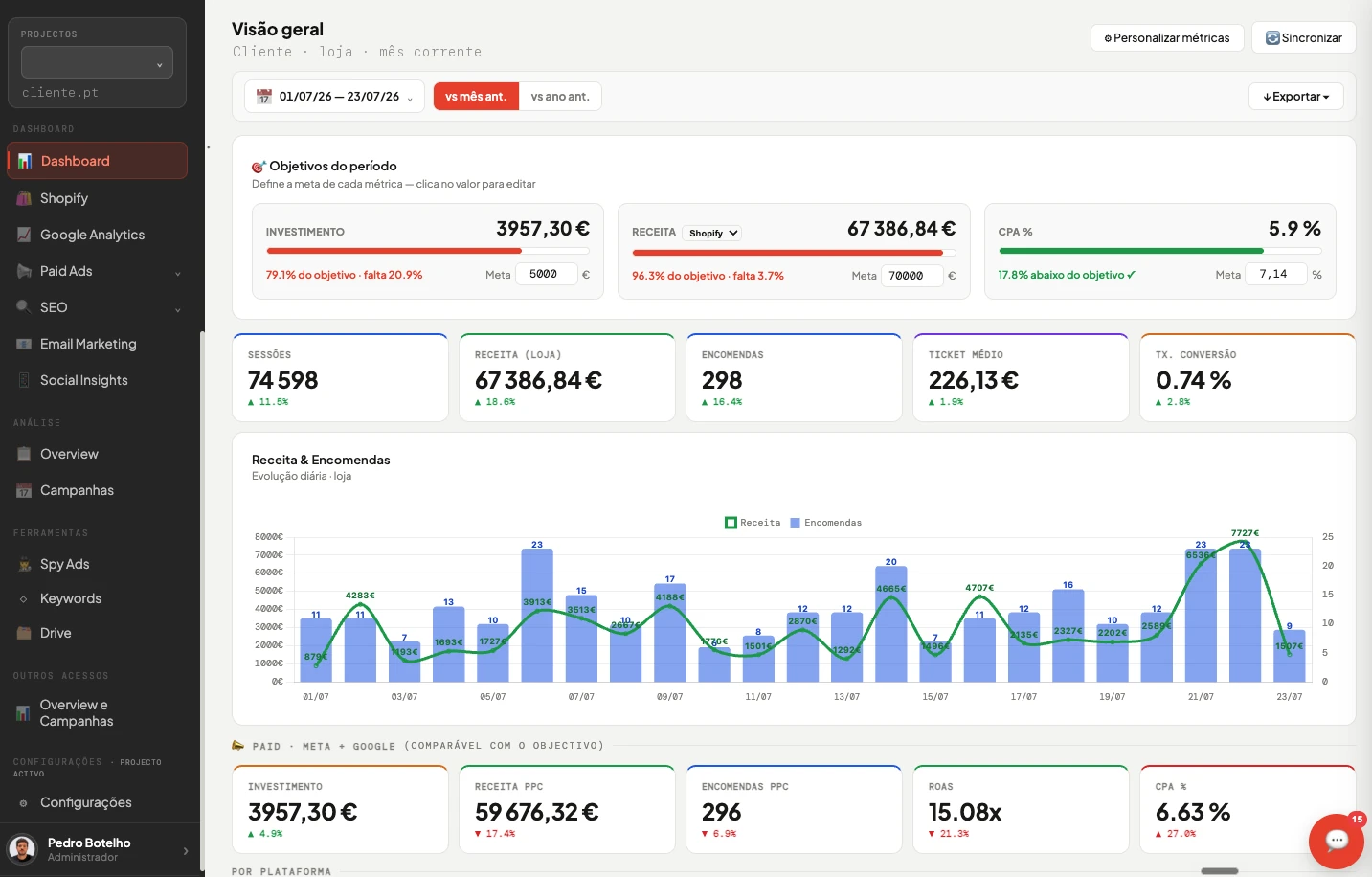Click the Configurações gear icon

coord(24,802)
